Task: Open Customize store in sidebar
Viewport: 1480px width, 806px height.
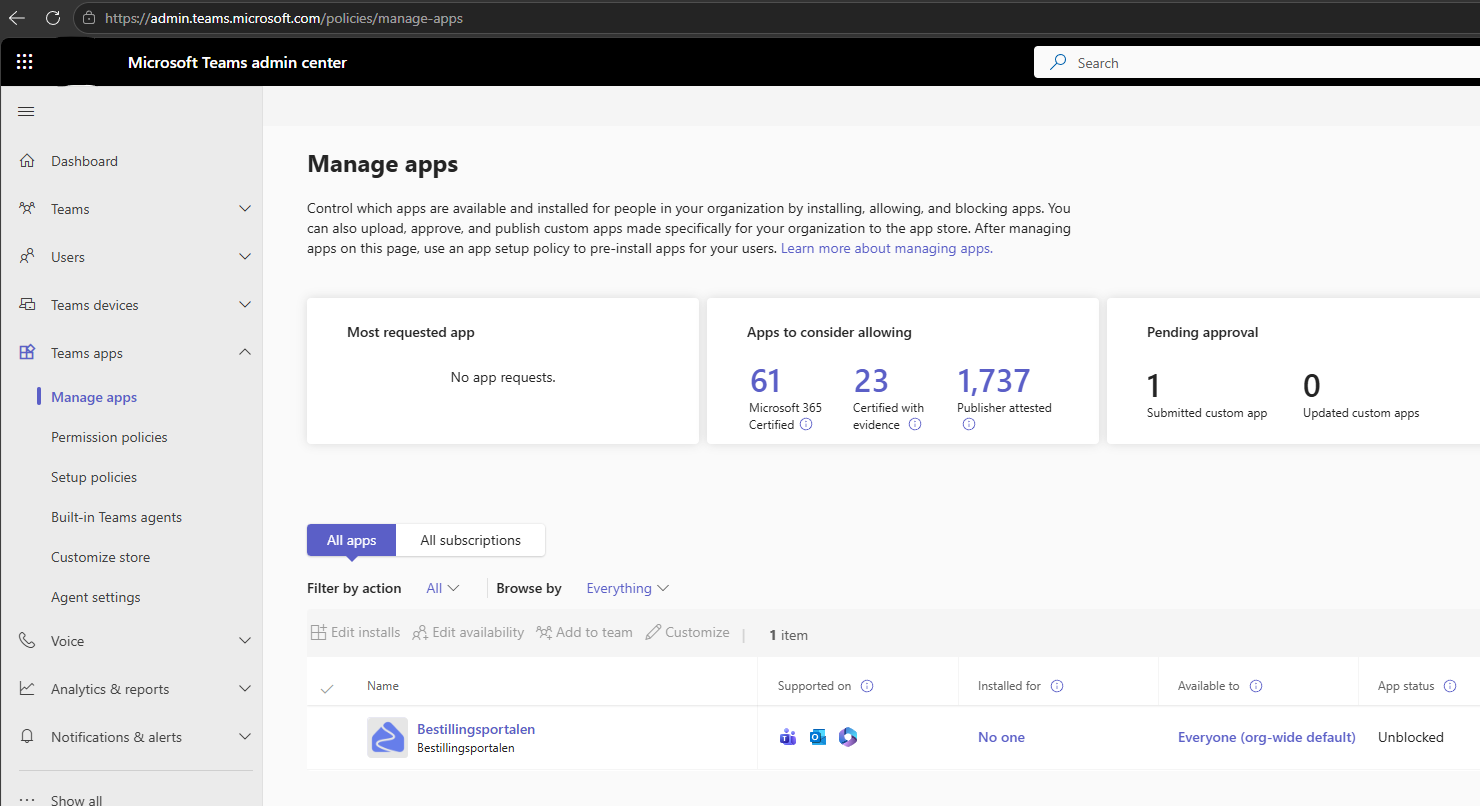Action: tap(100, 557)
